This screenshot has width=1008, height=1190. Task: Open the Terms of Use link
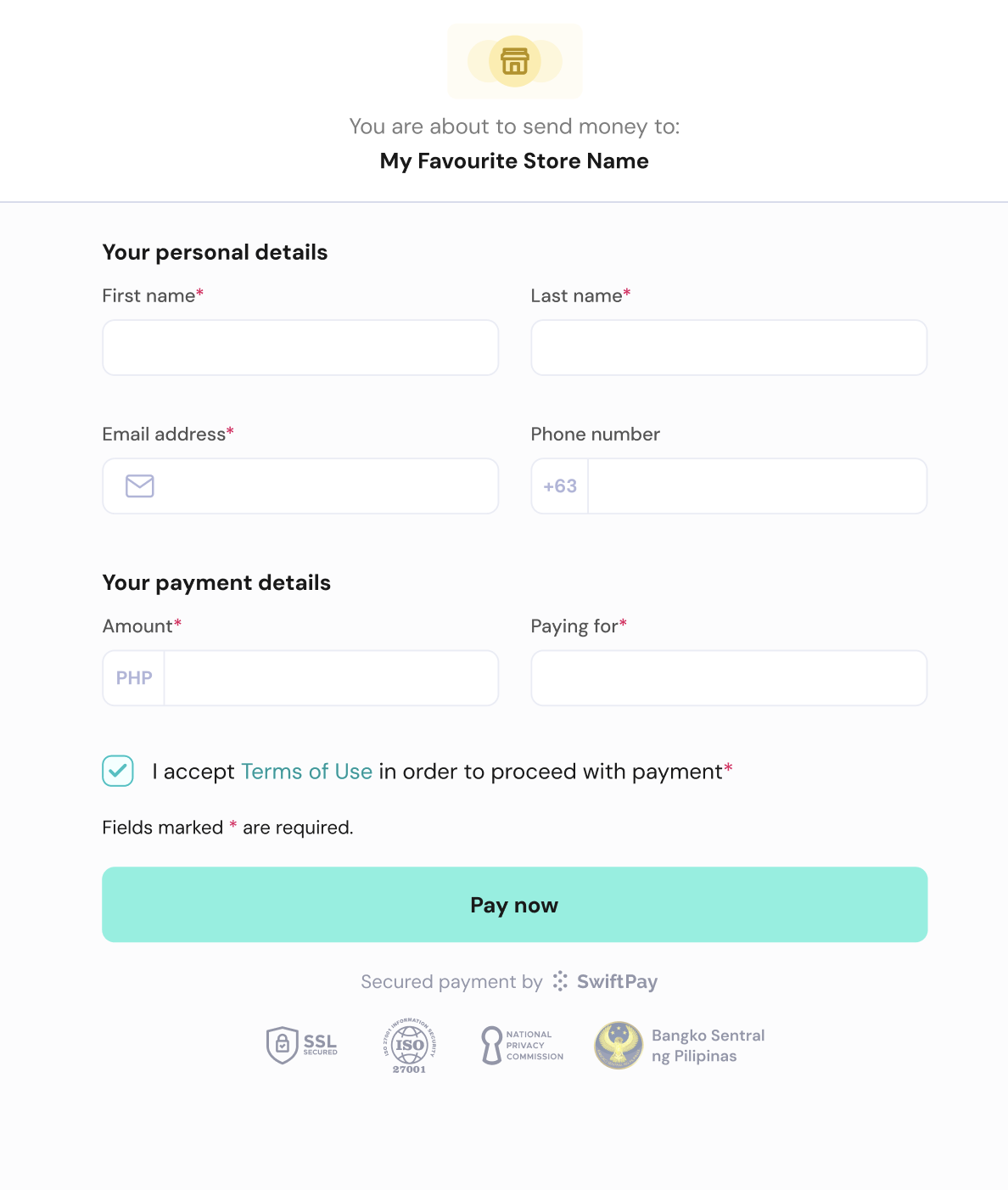point(306,772)
